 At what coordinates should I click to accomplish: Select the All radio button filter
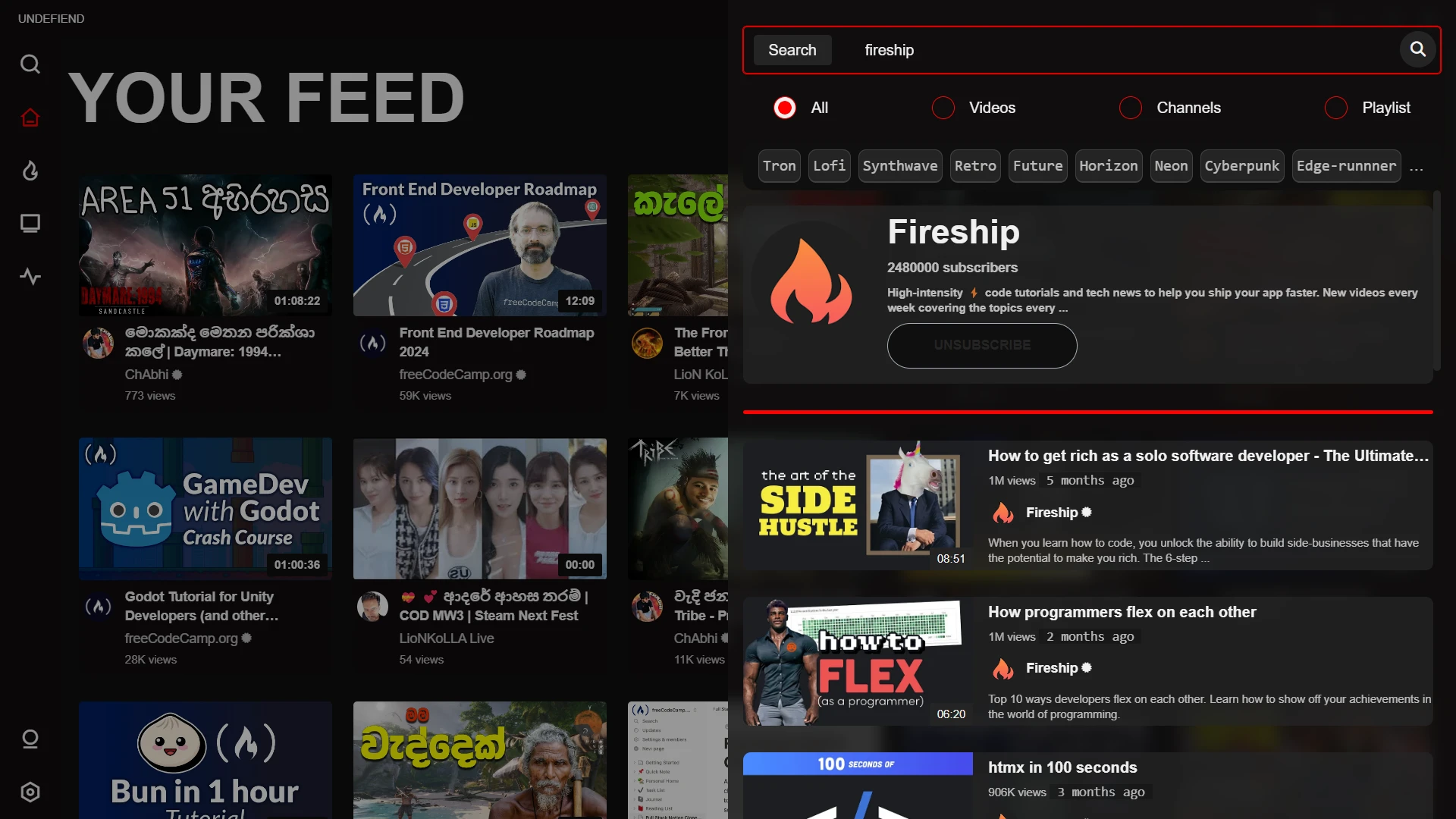(x=783, y=108)
